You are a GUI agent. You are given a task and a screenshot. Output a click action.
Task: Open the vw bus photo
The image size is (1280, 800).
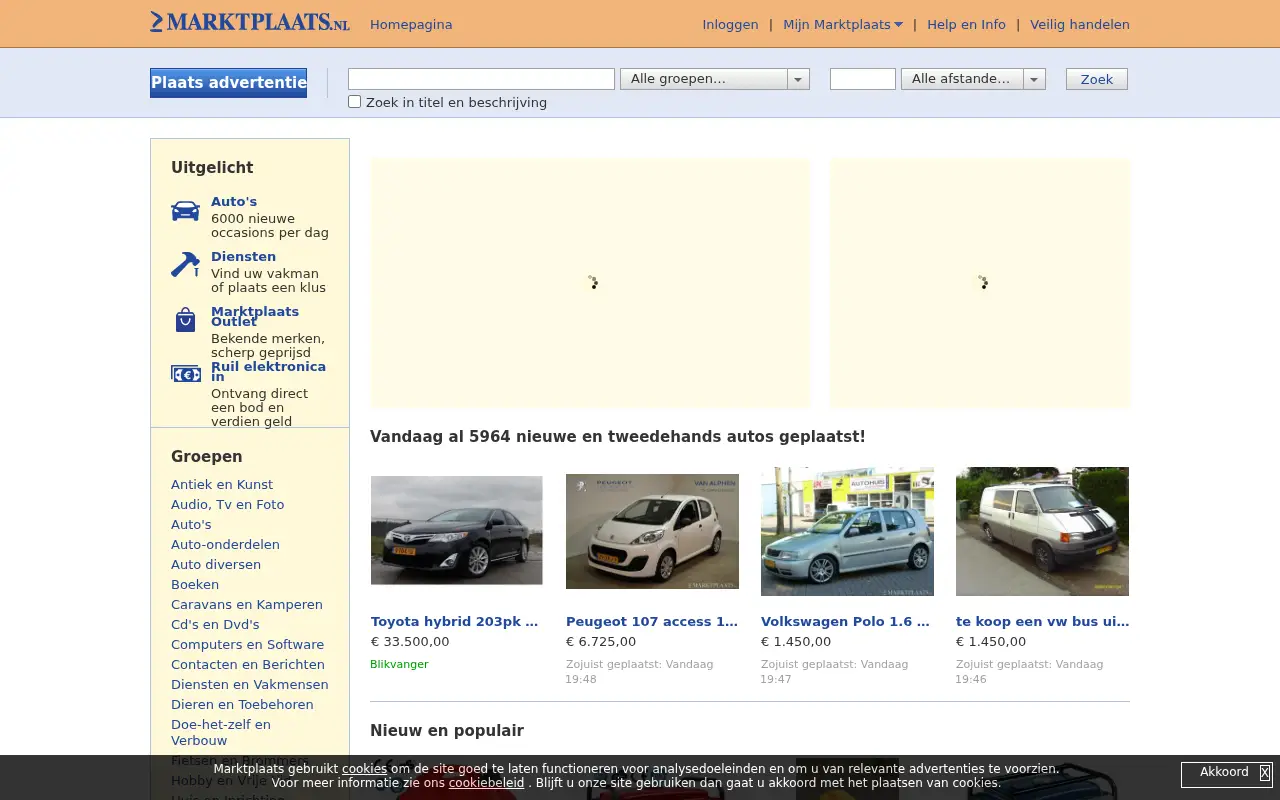click(1042, 531)
